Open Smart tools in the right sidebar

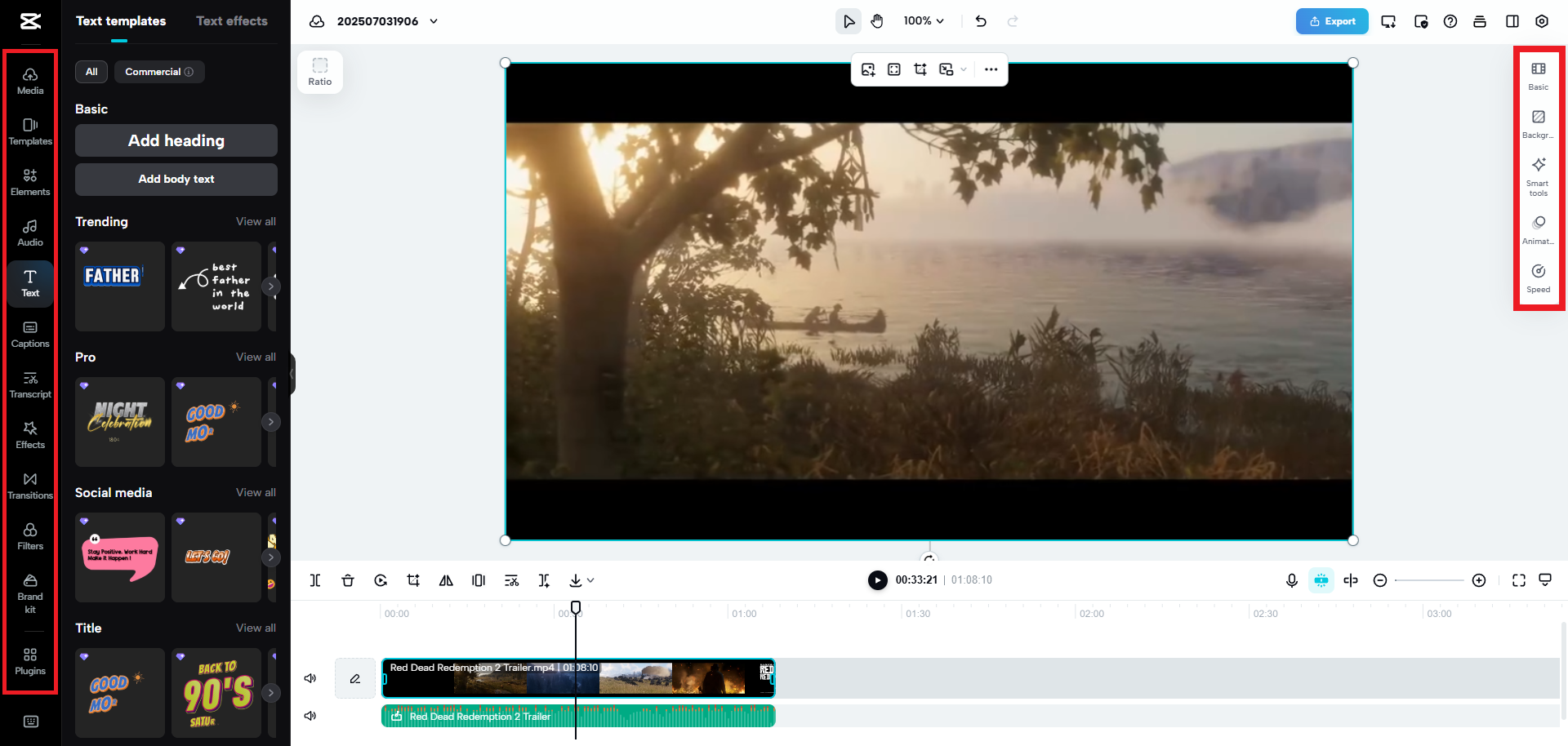click(x=1539, y=175)
